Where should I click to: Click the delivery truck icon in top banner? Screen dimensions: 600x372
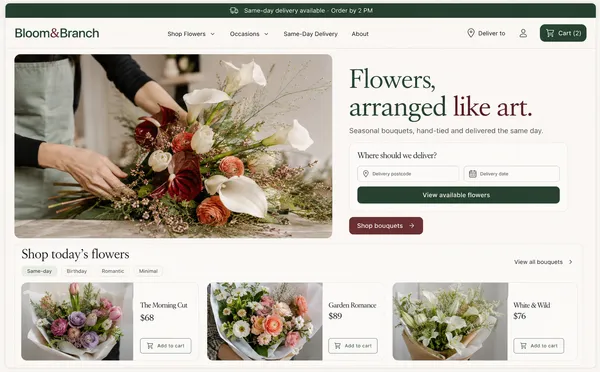234,11
